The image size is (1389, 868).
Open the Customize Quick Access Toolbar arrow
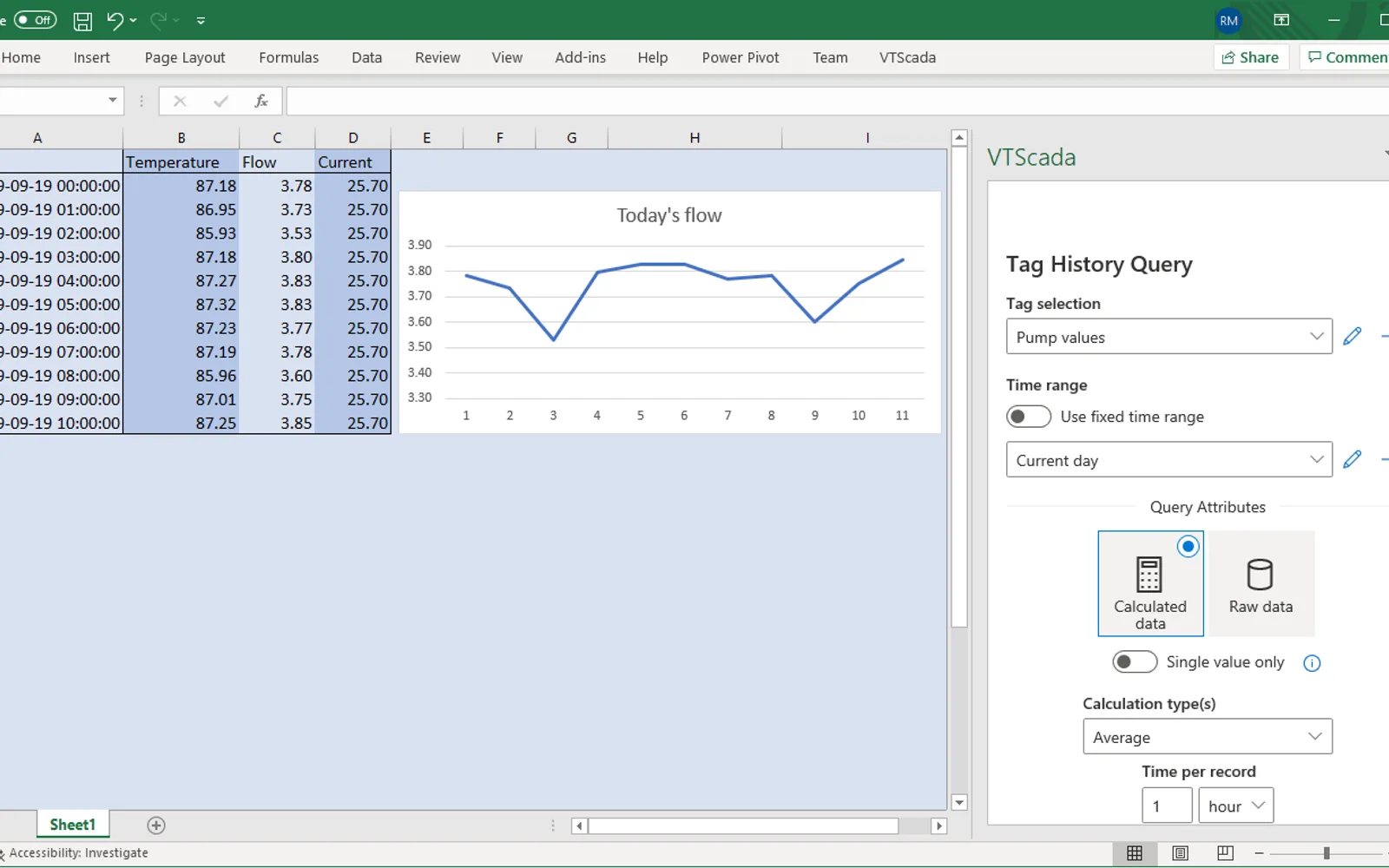point(201,21)
